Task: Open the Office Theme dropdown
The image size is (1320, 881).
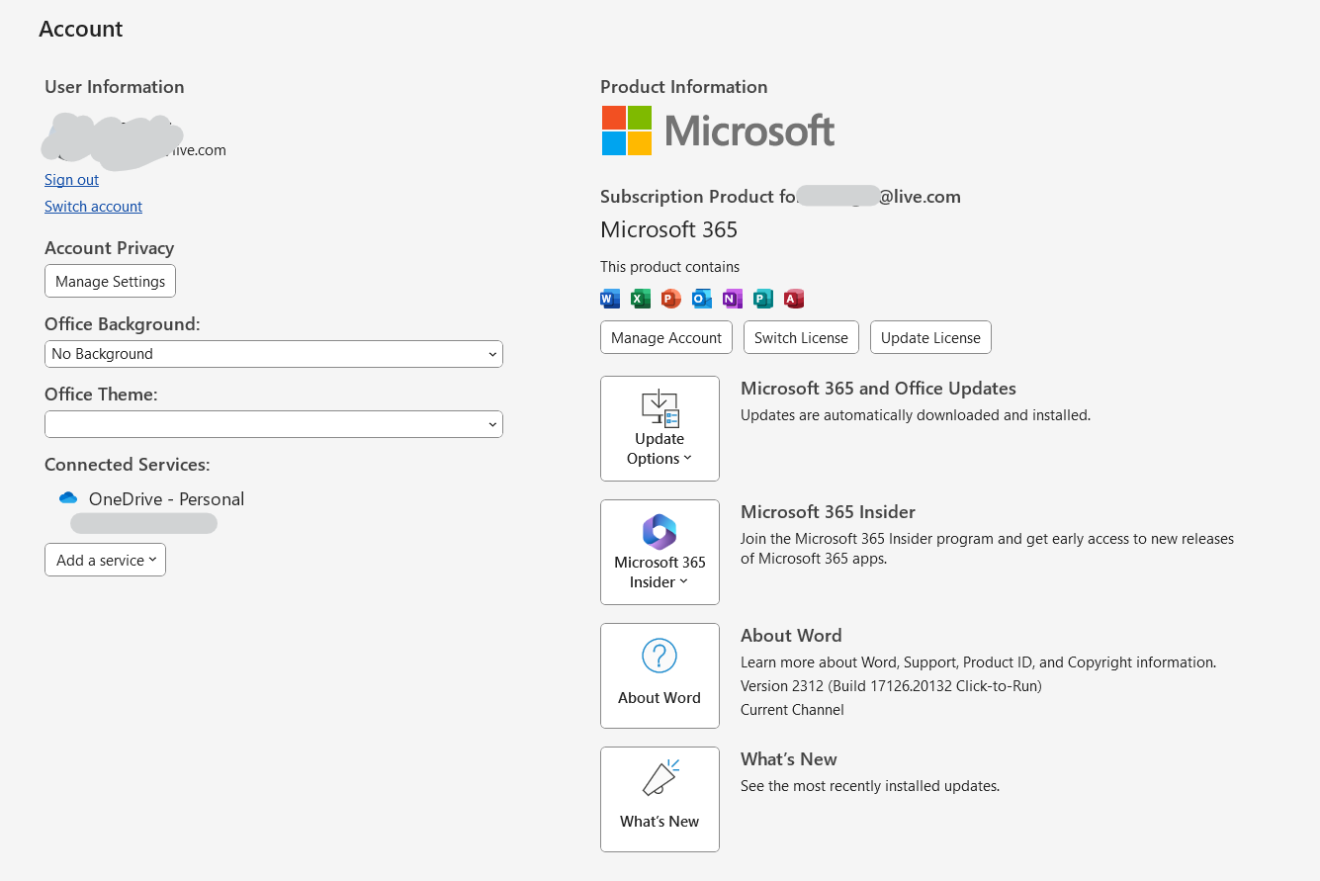Action: tap(273, 424)
